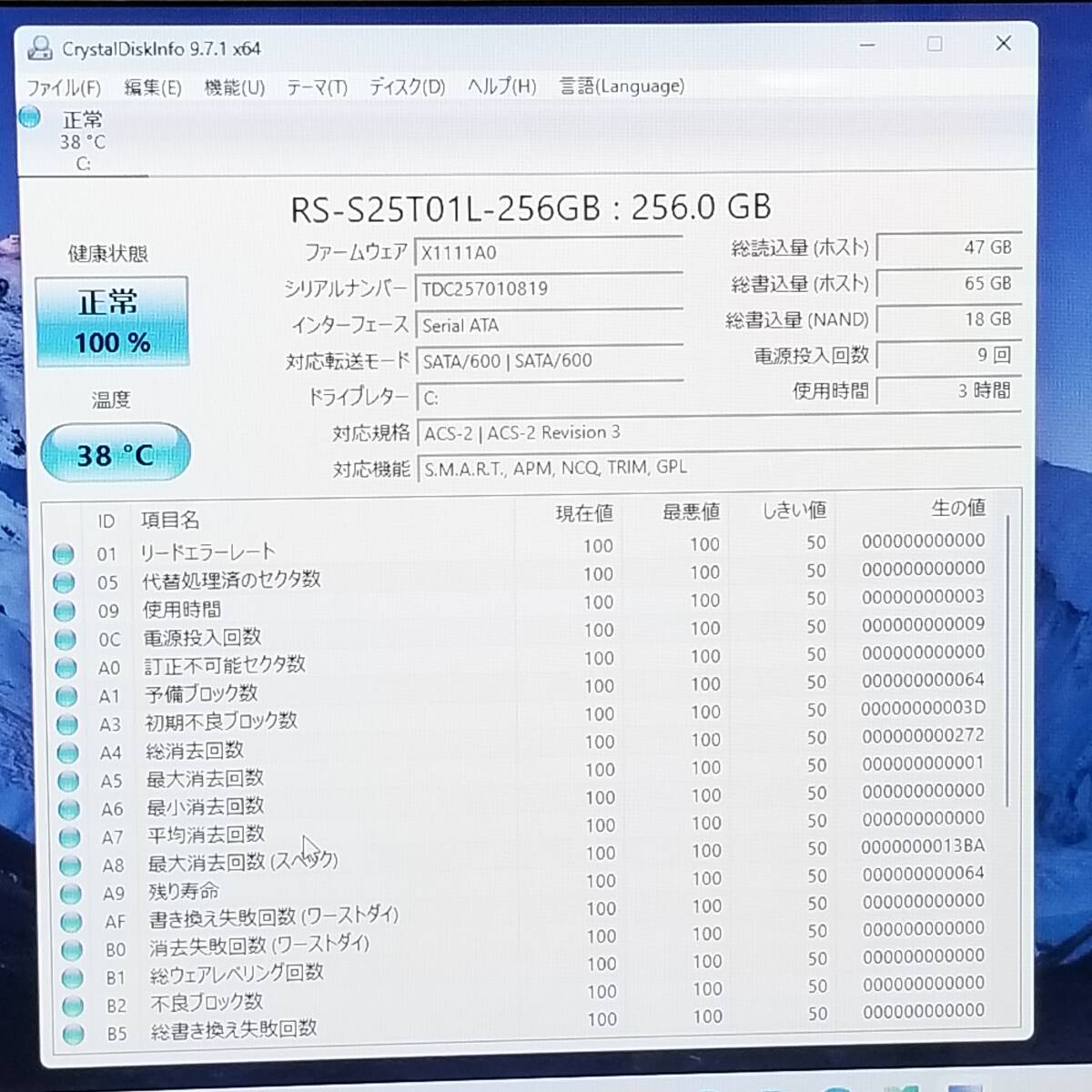The width and height of the screenshot is (1092, 1092).
Task: Click status orb for A5 最大消去回数
Action: pos(68,781)
